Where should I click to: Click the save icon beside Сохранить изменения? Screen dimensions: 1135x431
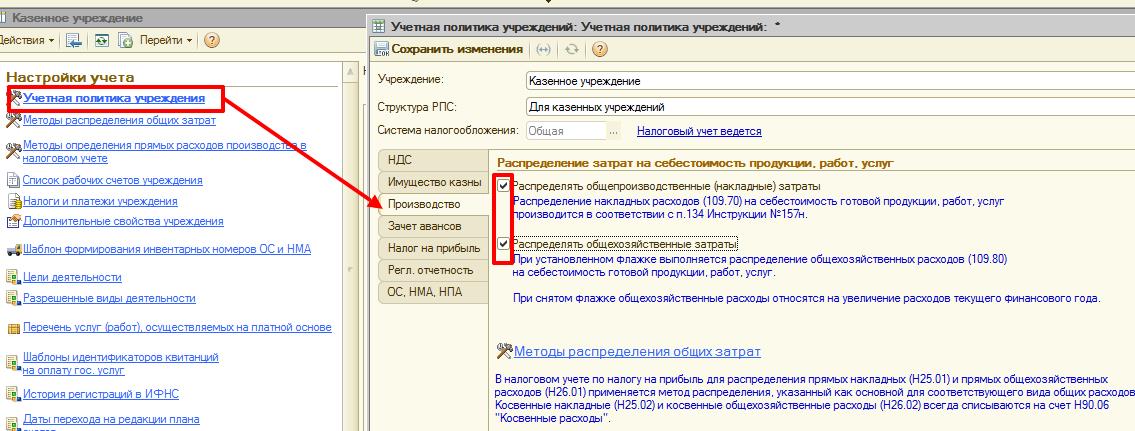click(x=381, y=49)
